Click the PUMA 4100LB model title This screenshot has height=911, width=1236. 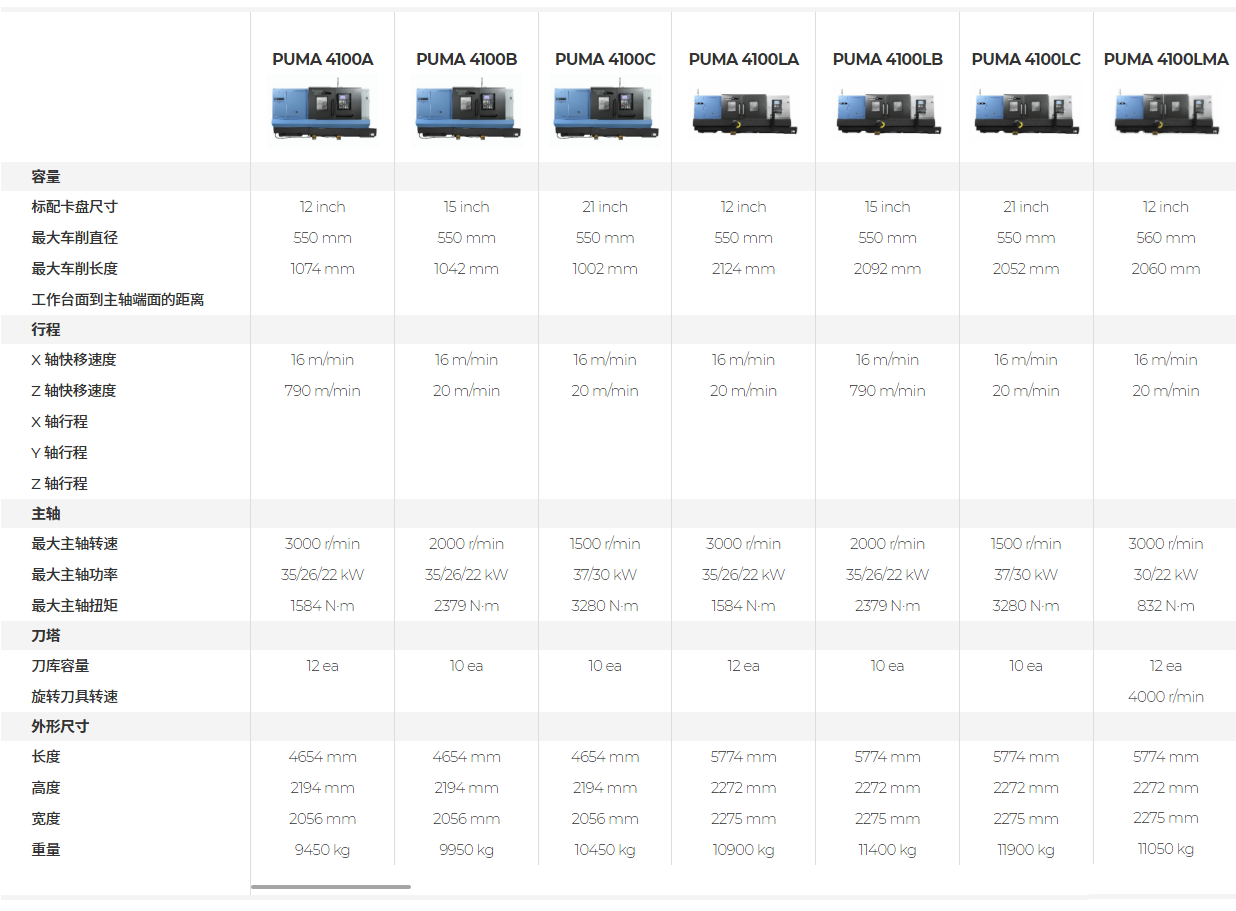(888, 59)
